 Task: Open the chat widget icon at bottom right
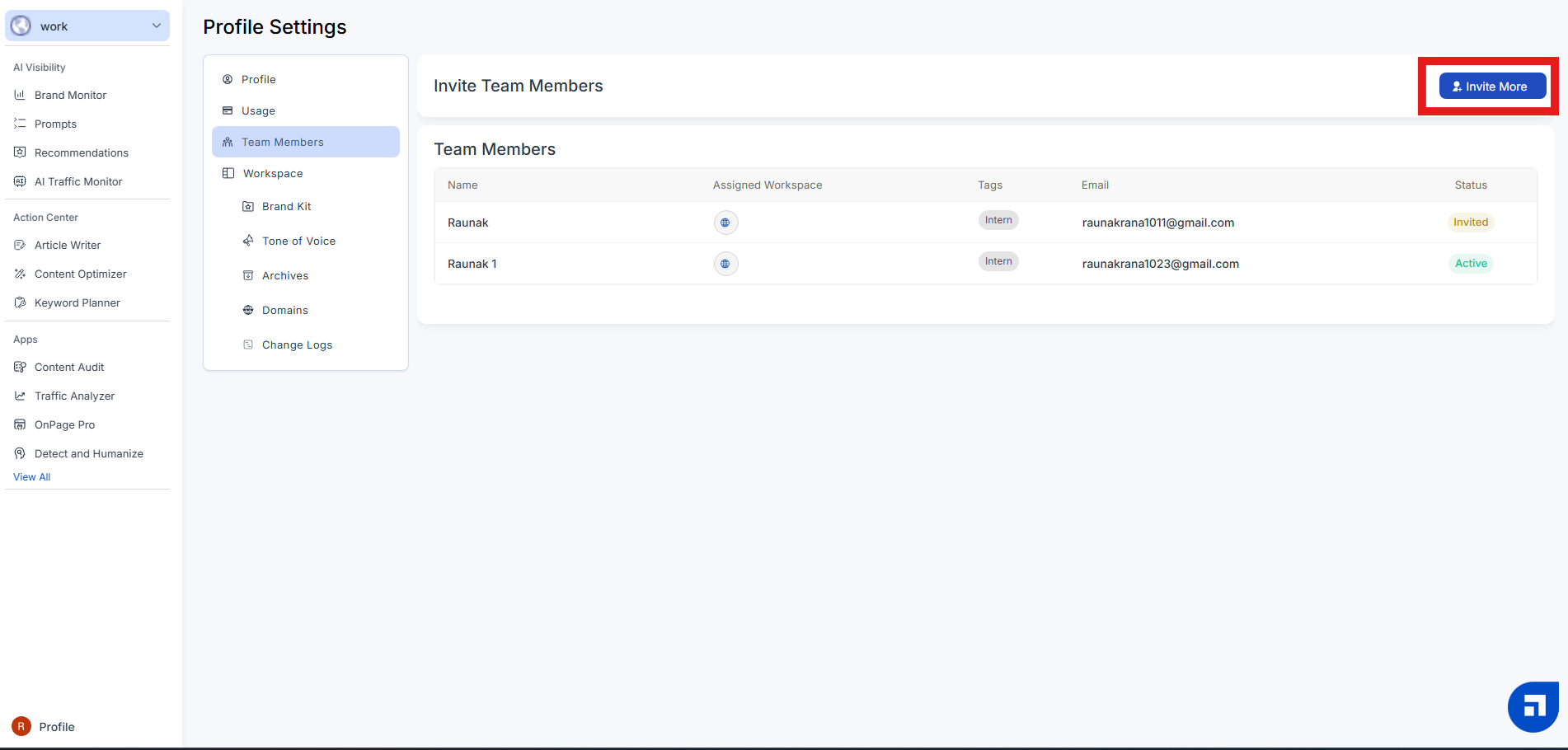click(x=1533, y=706)
